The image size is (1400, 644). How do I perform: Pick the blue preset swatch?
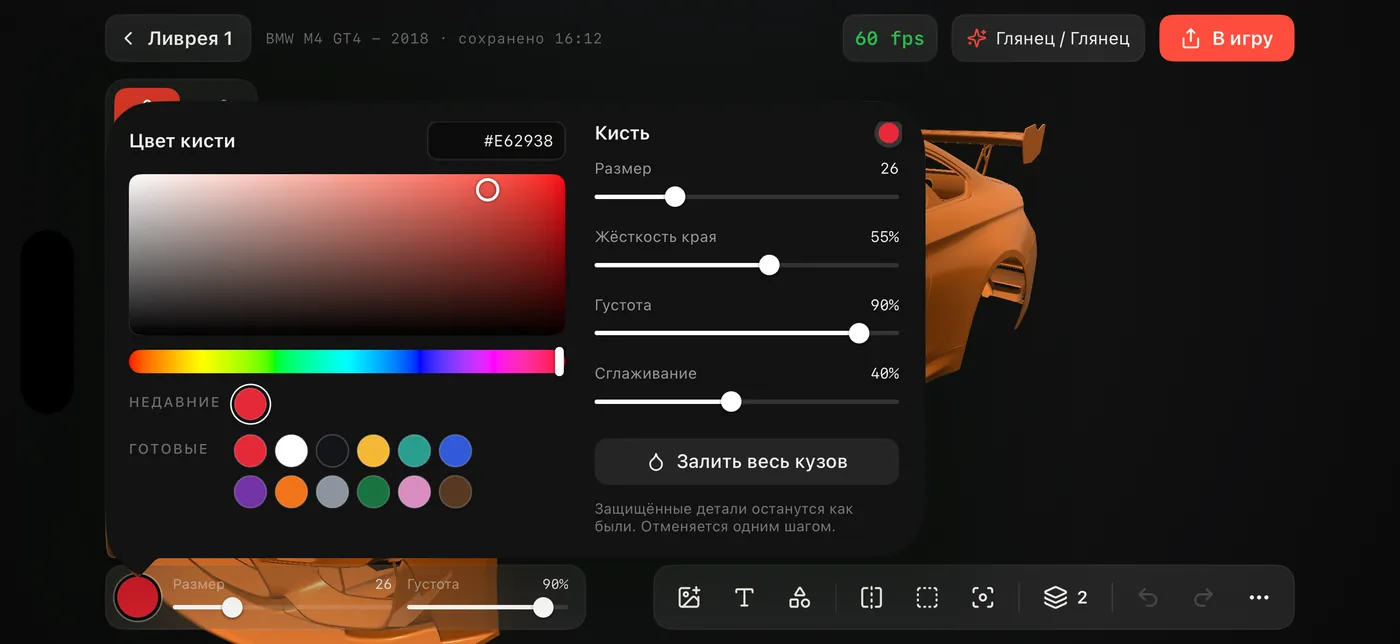(x=455, y=451)
